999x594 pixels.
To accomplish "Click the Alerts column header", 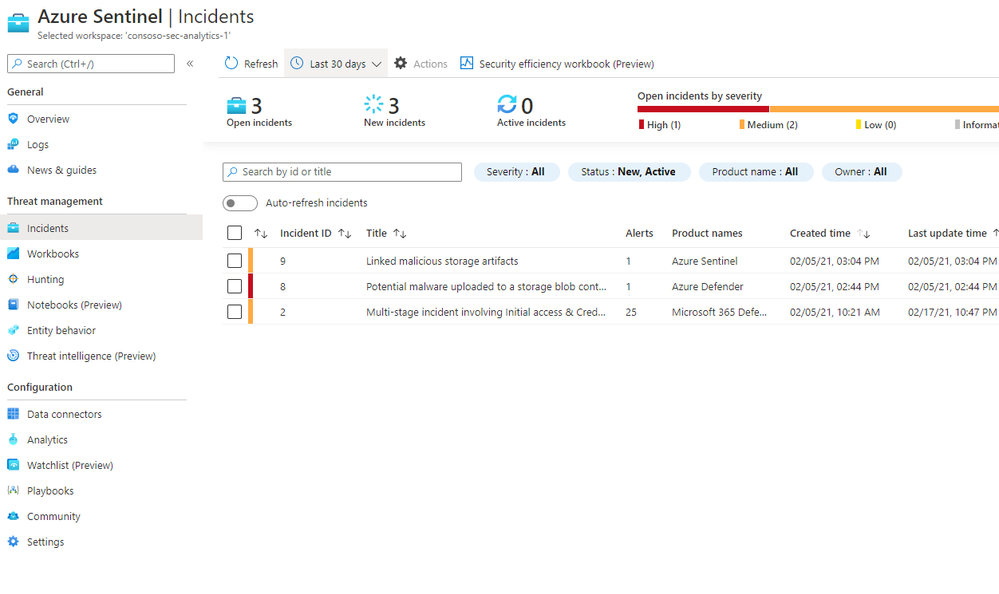I will 639,233.
